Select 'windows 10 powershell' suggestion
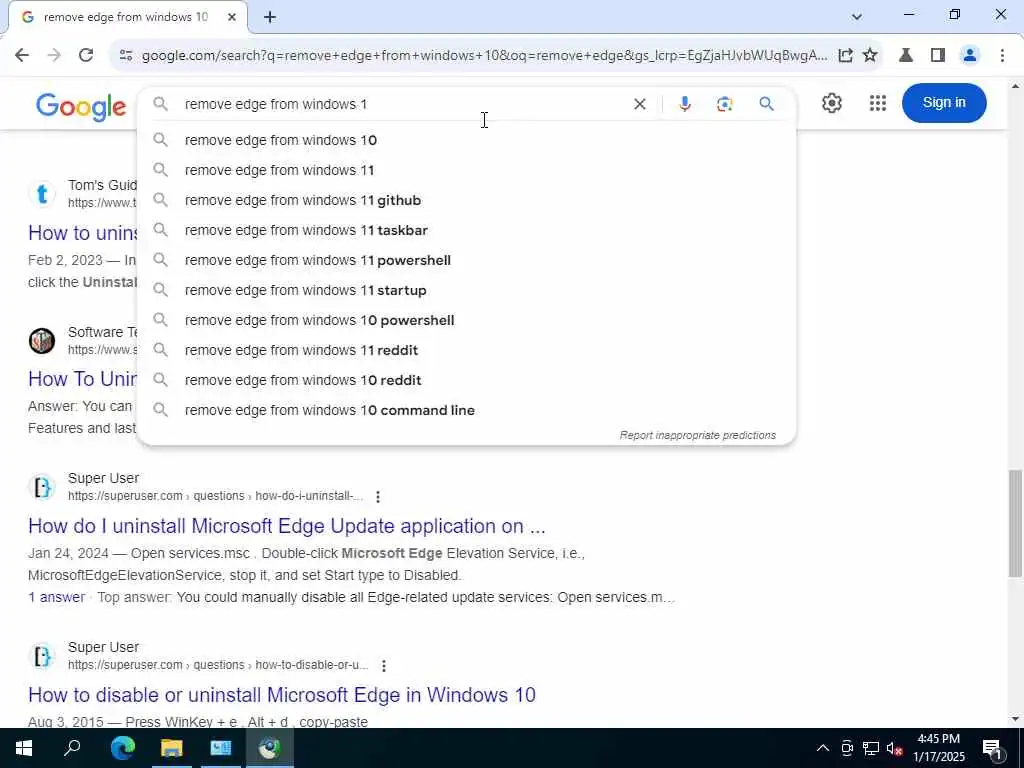Viewport: 1024px width, 768px height. click(x=467, y=321)
